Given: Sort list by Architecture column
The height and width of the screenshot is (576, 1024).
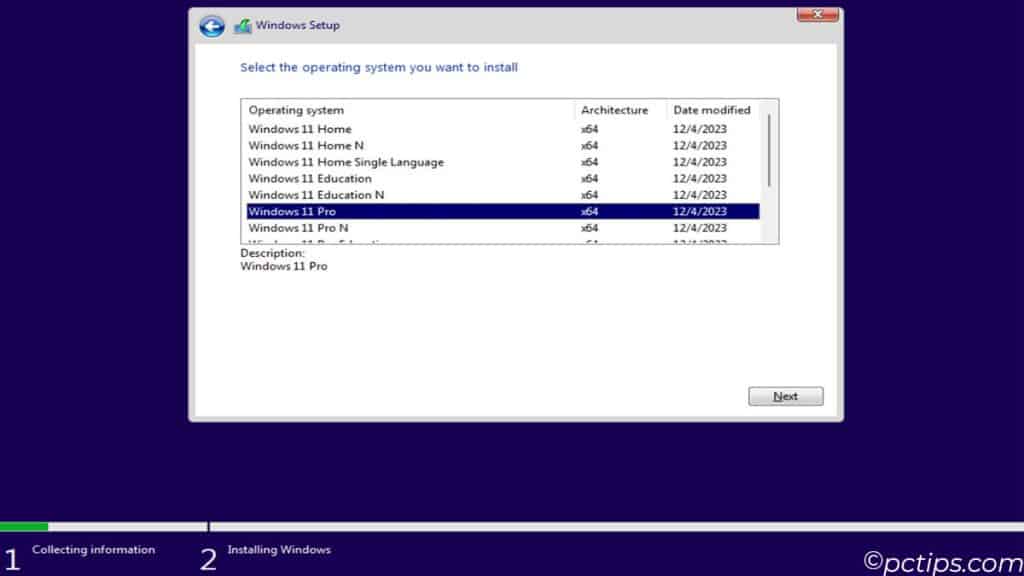Looking at the screenshot, I should (x=615, y=110).
